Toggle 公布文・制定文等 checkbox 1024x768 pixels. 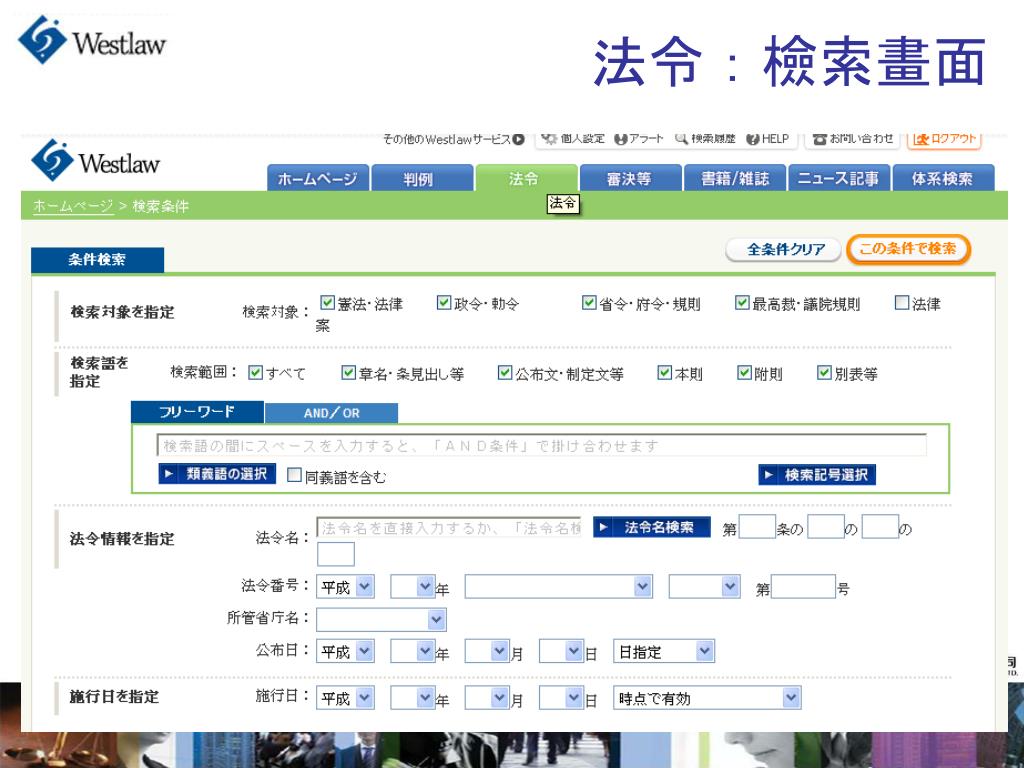click(505, 372)
